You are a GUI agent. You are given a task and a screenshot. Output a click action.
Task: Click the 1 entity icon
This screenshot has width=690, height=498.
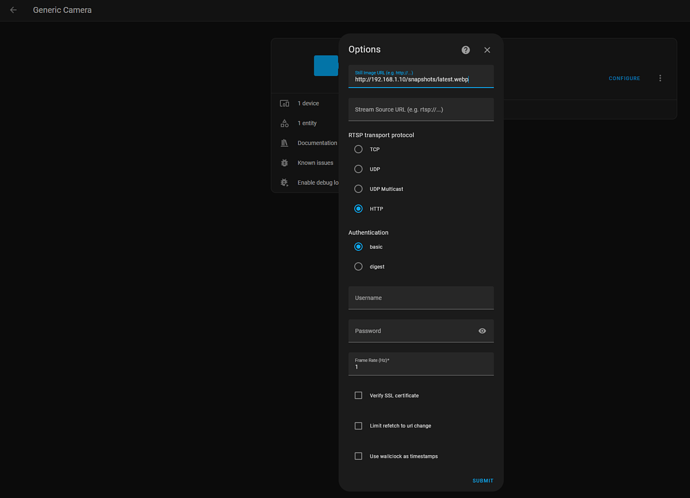(x=285, y=123)
